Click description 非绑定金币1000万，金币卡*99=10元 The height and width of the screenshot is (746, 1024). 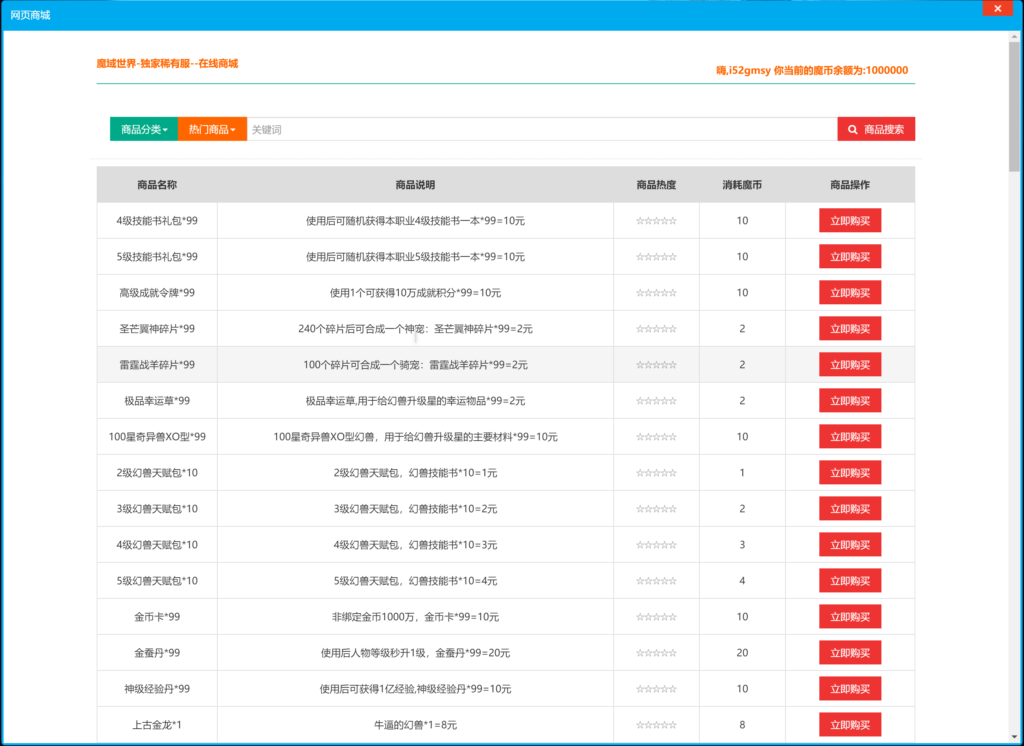click(415, 616)
